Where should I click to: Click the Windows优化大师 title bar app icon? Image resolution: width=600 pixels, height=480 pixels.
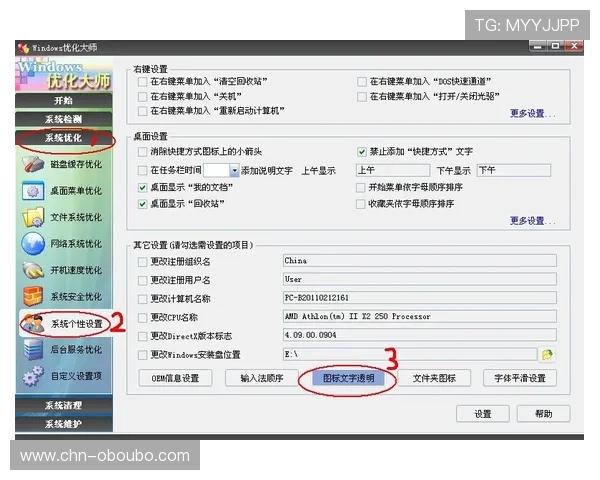point(23,48)
